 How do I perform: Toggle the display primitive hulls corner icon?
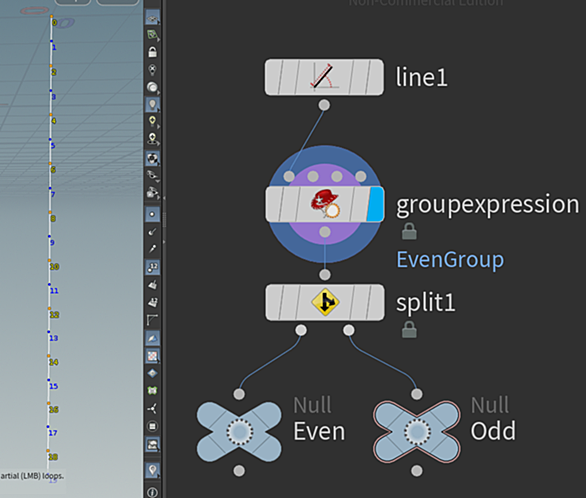coord(152,320)
